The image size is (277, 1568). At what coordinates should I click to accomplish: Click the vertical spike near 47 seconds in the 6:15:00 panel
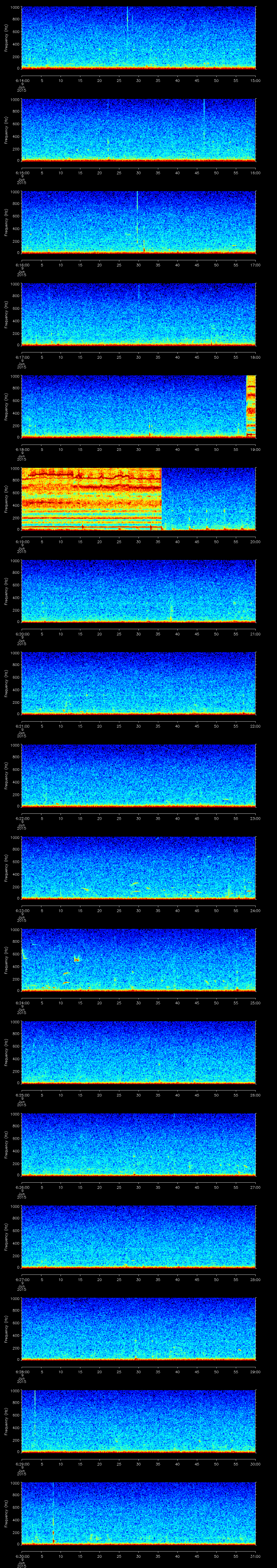coord(204,113)
